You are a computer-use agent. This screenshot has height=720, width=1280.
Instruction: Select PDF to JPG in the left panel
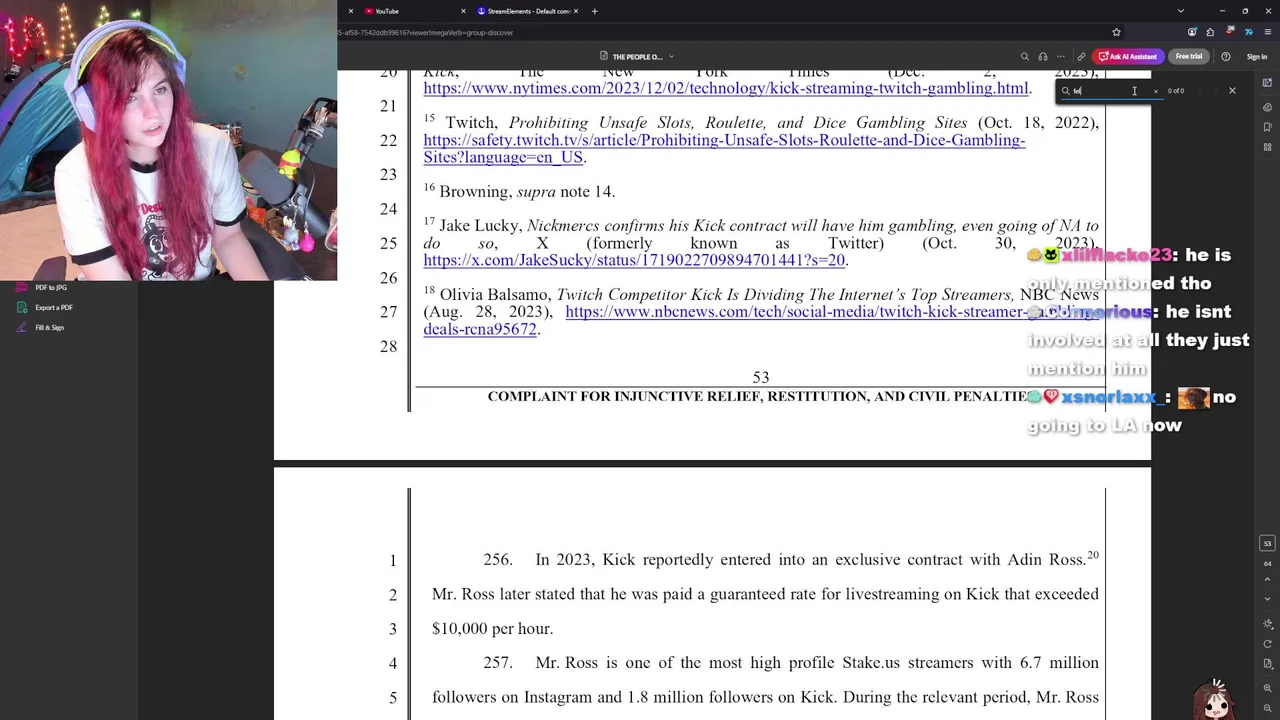point(51,287)
